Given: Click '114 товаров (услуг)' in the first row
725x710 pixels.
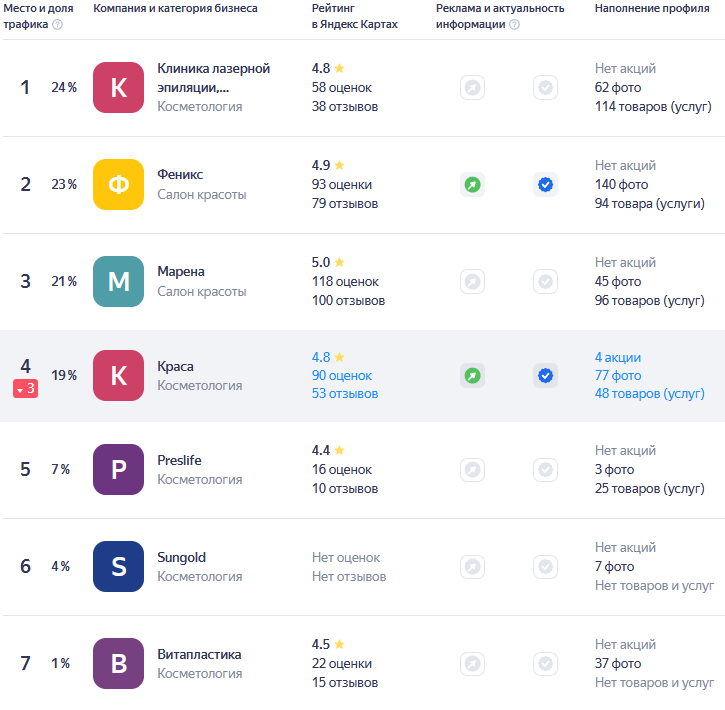Looking at the screenshot, I should pos(653,106).
